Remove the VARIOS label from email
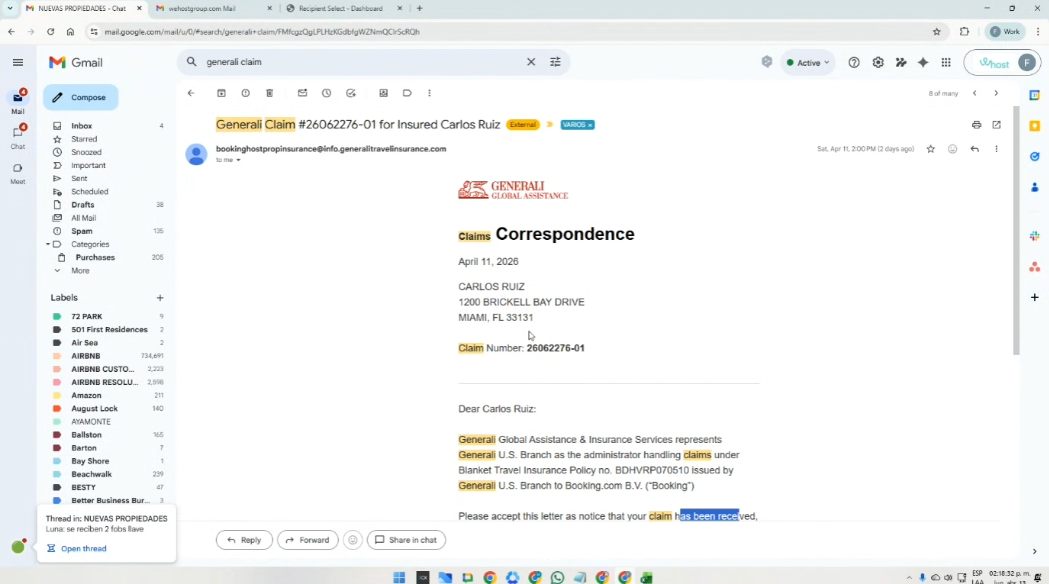The image size is (1049, 584). (x=590, y=125)
